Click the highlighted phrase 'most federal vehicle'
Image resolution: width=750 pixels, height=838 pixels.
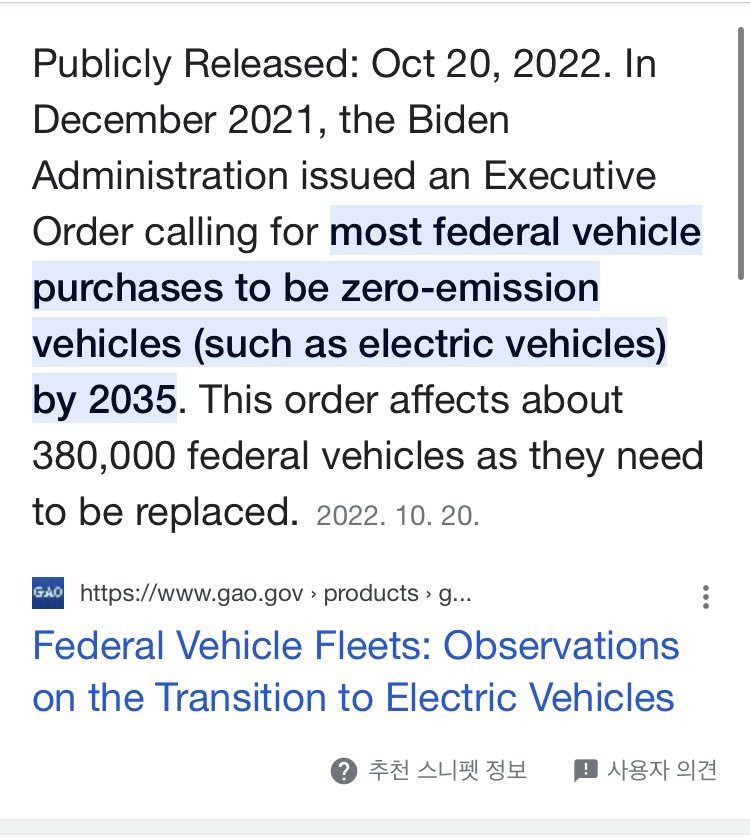(x=515, y=232)
